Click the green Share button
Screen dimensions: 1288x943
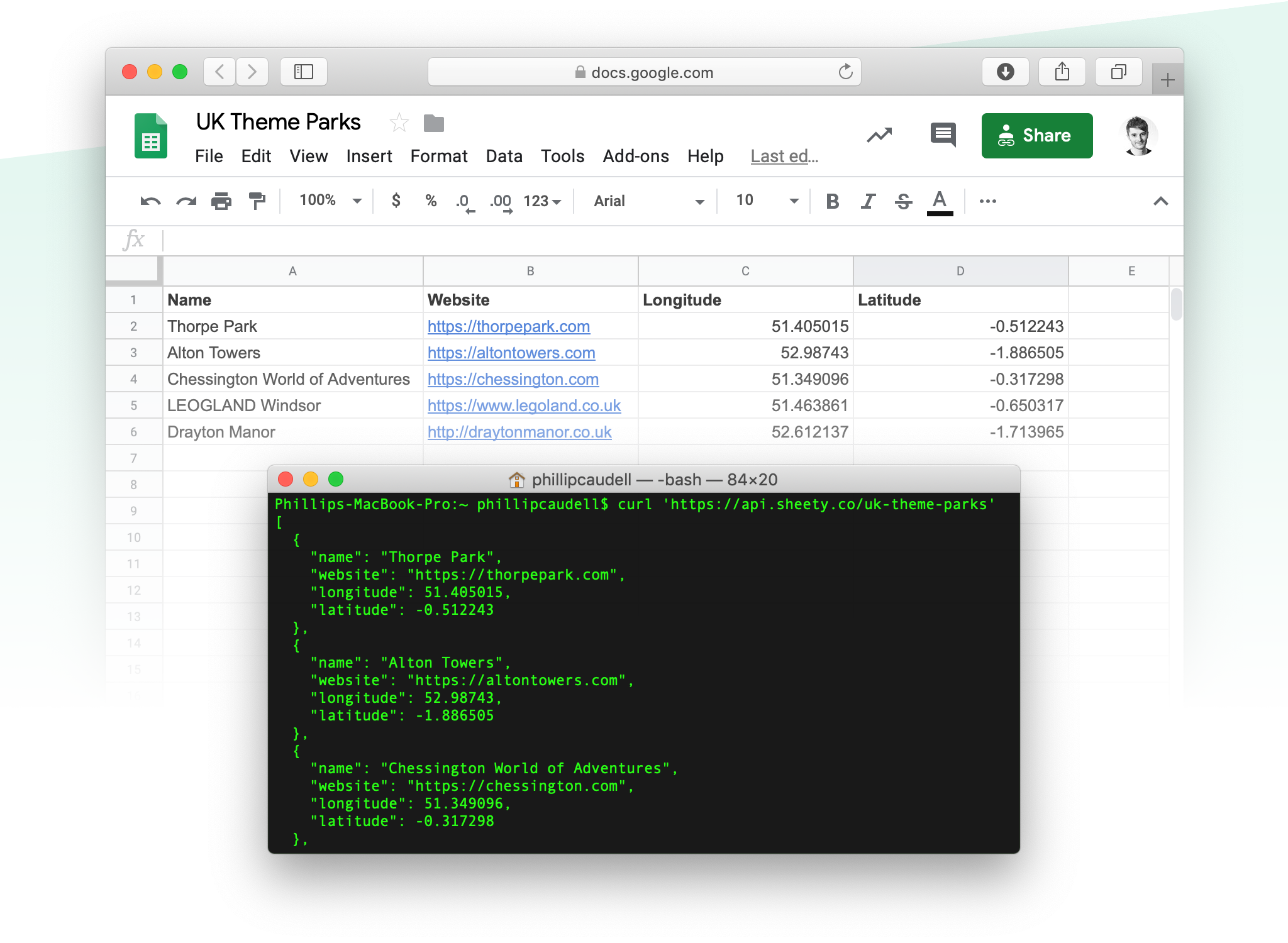(x=1036, y=136)
